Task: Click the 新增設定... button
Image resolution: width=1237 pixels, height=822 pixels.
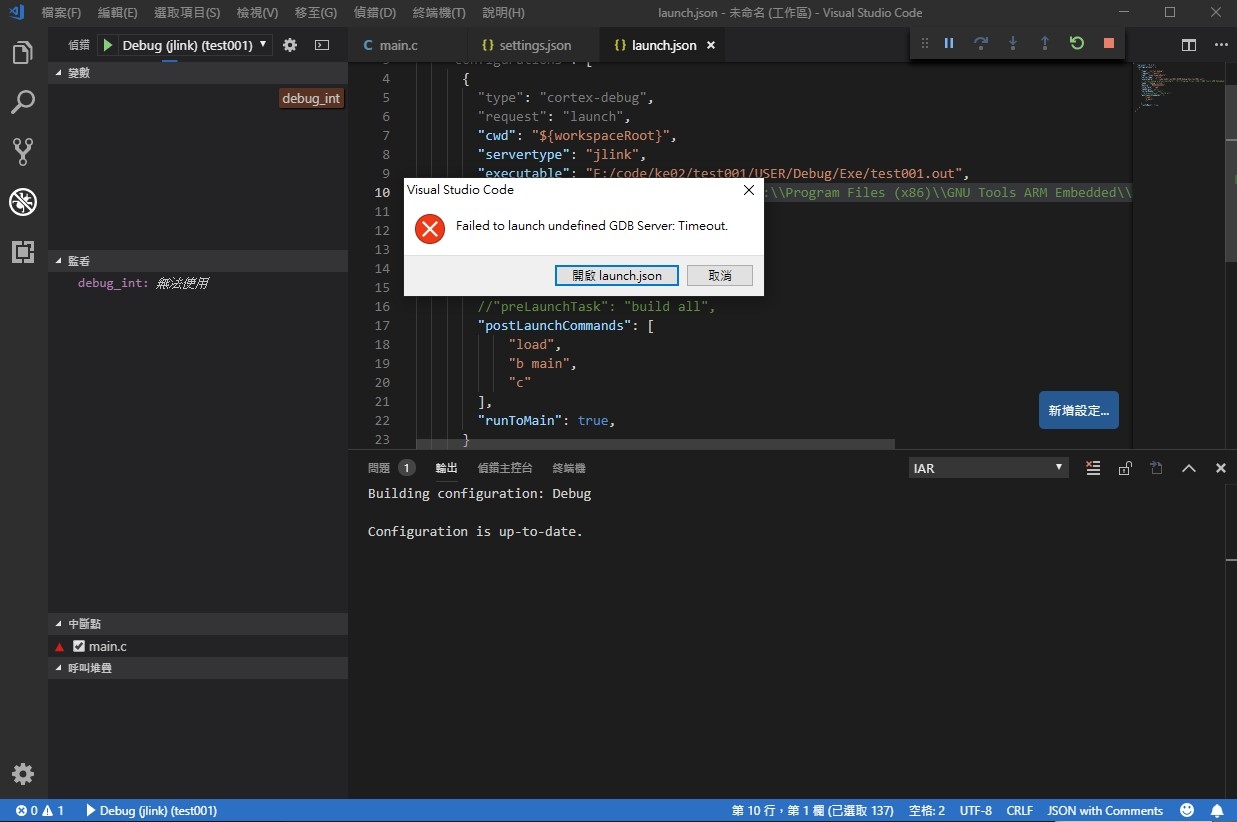Action: click(1079, 410)
